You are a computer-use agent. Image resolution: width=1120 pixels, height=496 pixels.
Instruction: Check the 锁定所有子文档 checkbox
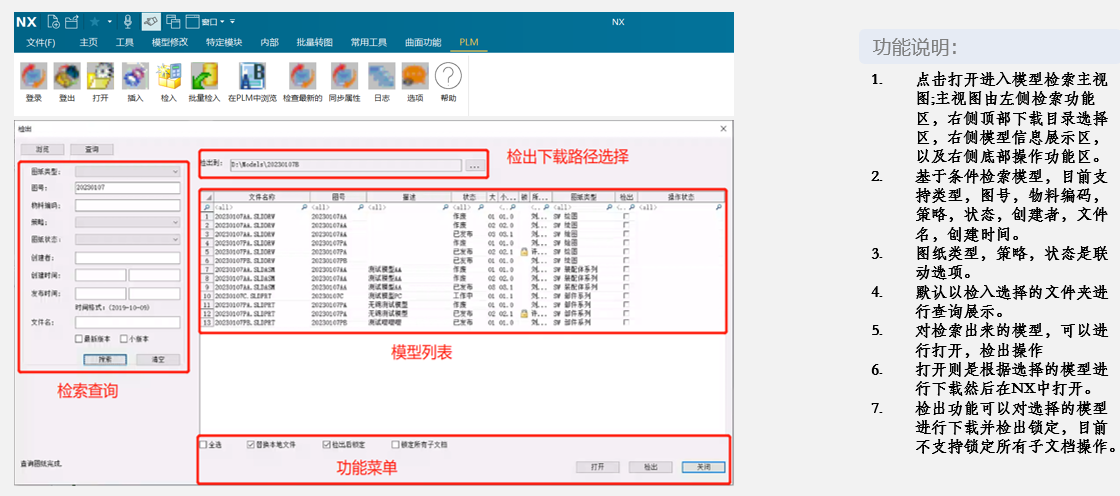[395, 445]
